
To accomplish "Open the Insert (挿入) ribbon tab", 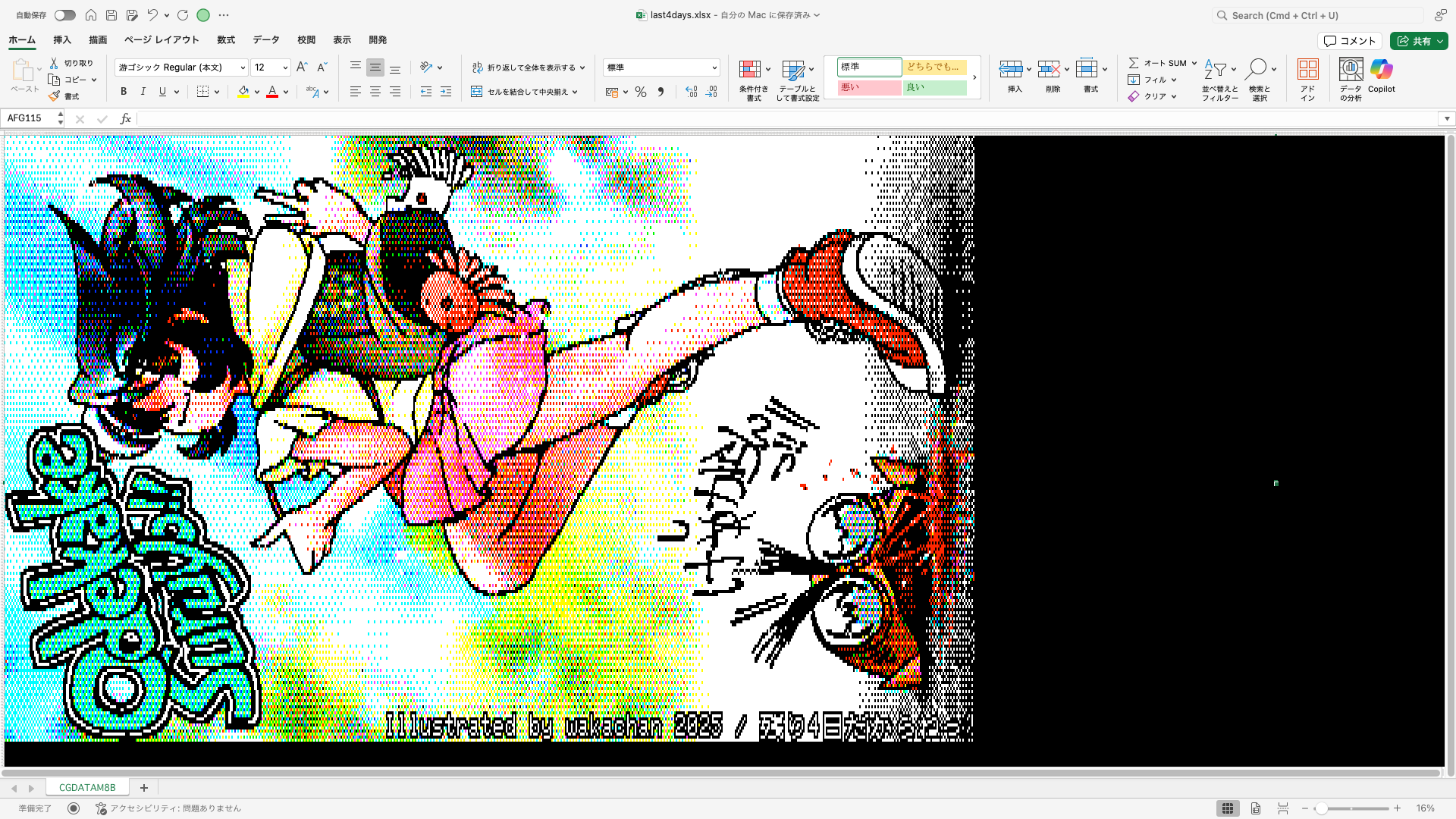I will [62, 40].
